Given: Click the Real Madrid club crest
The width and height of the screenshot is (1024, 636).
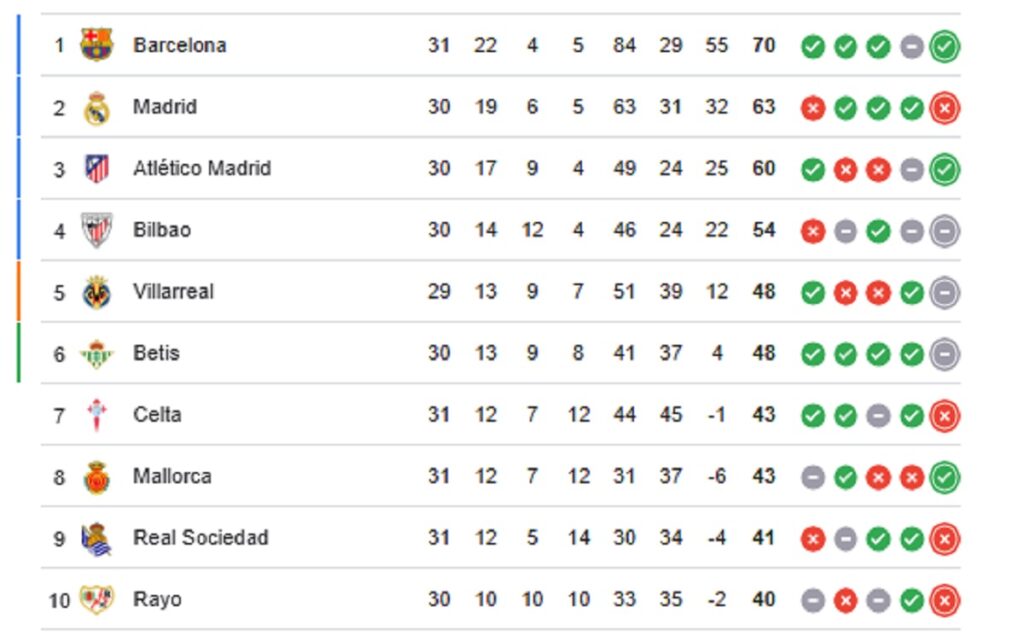Looking at the screenshot, I should click(97, 107).
